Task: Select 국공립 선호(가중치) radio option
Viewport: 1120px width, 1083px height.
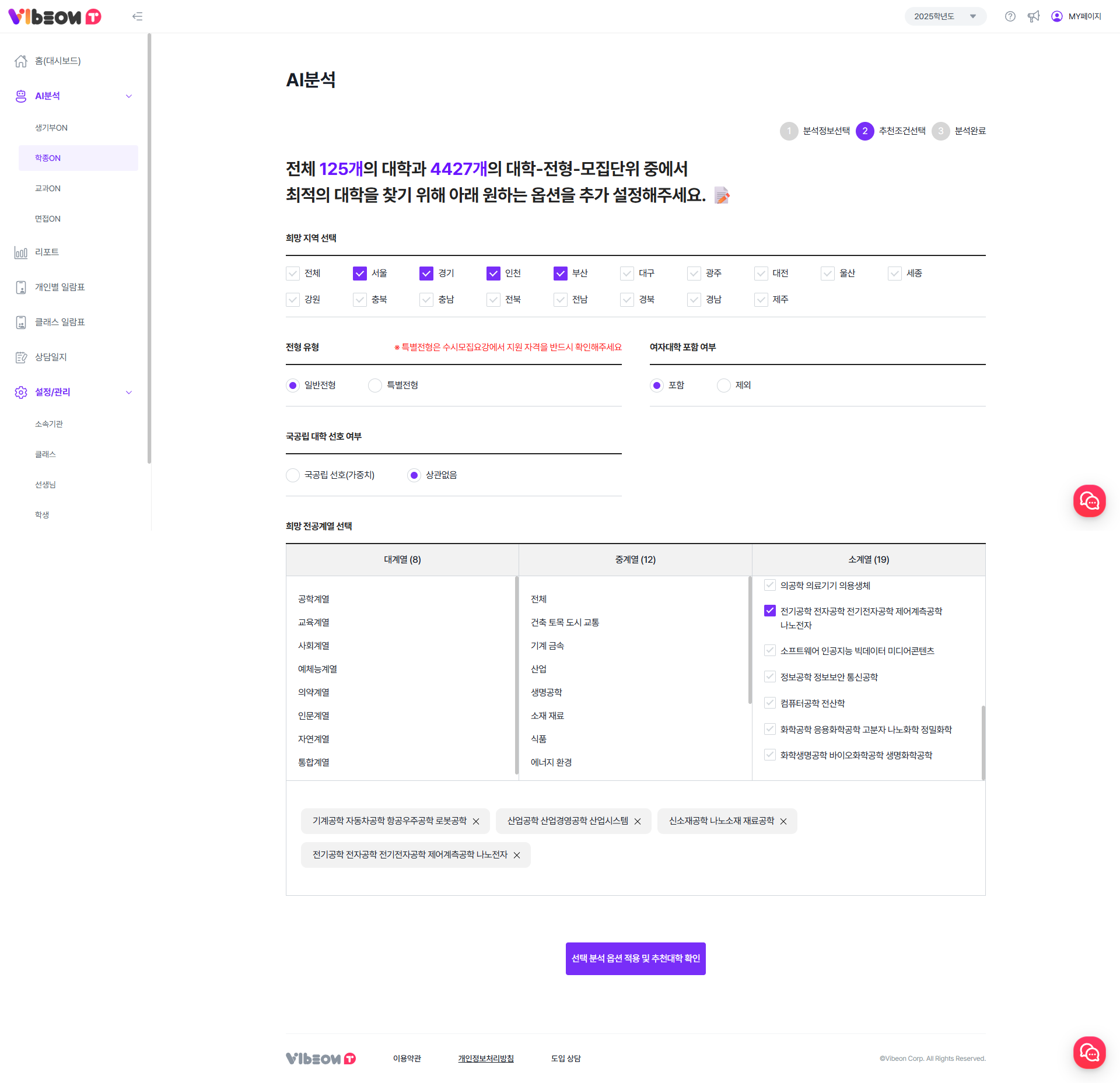Action: click(293, 475)
